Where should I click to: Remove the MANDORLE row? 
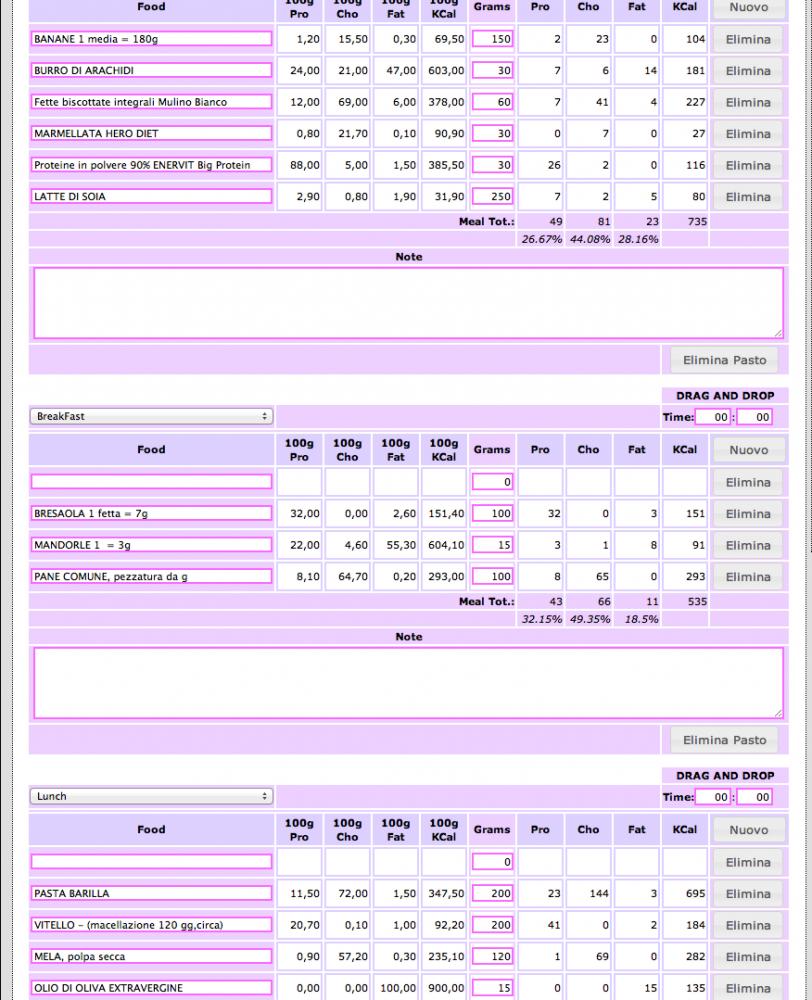coord(748,545)
